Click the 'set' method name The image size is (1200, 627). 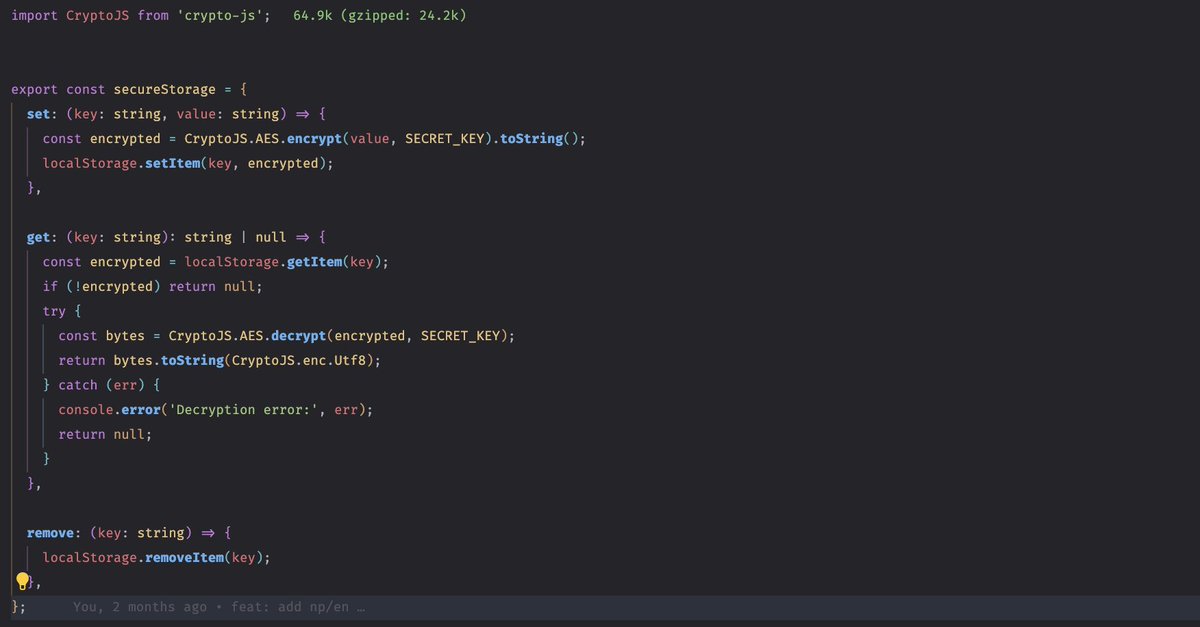pos(39,114)
